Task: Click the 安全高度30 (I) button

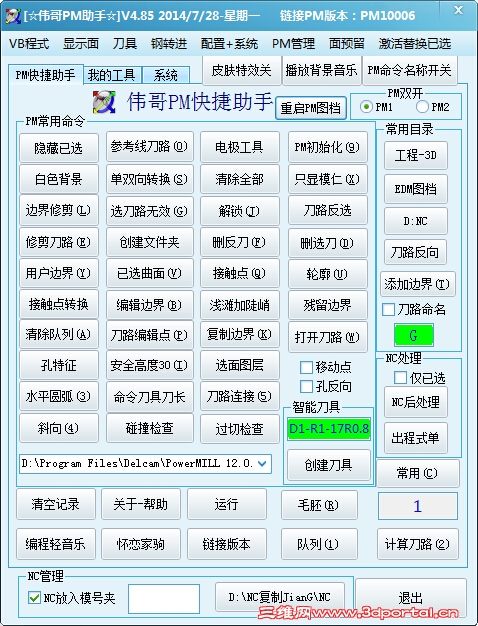Action: coord(149,365)
